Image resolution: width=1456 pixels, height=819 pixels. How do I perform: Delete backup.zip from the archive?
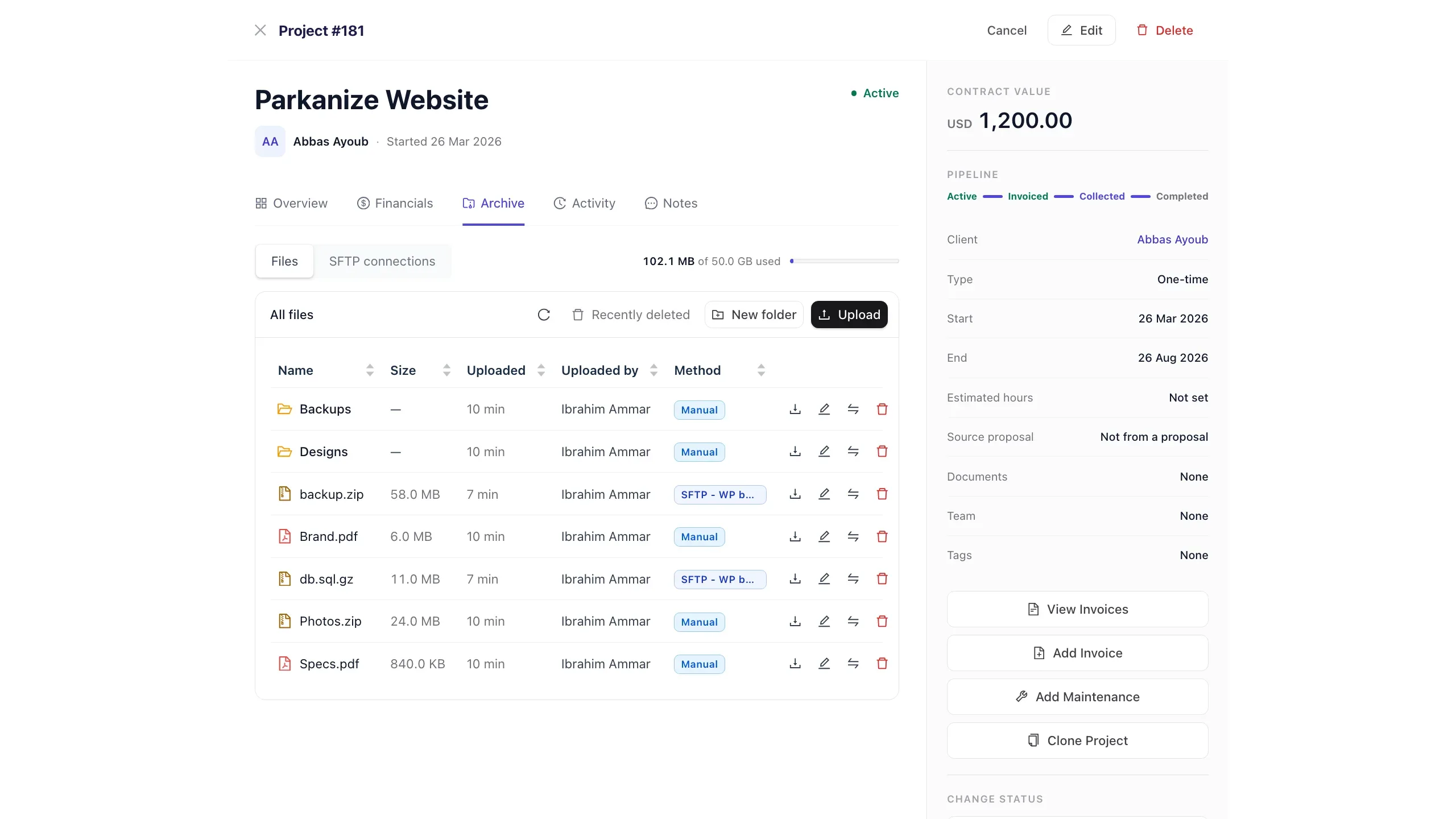point(882,494)
